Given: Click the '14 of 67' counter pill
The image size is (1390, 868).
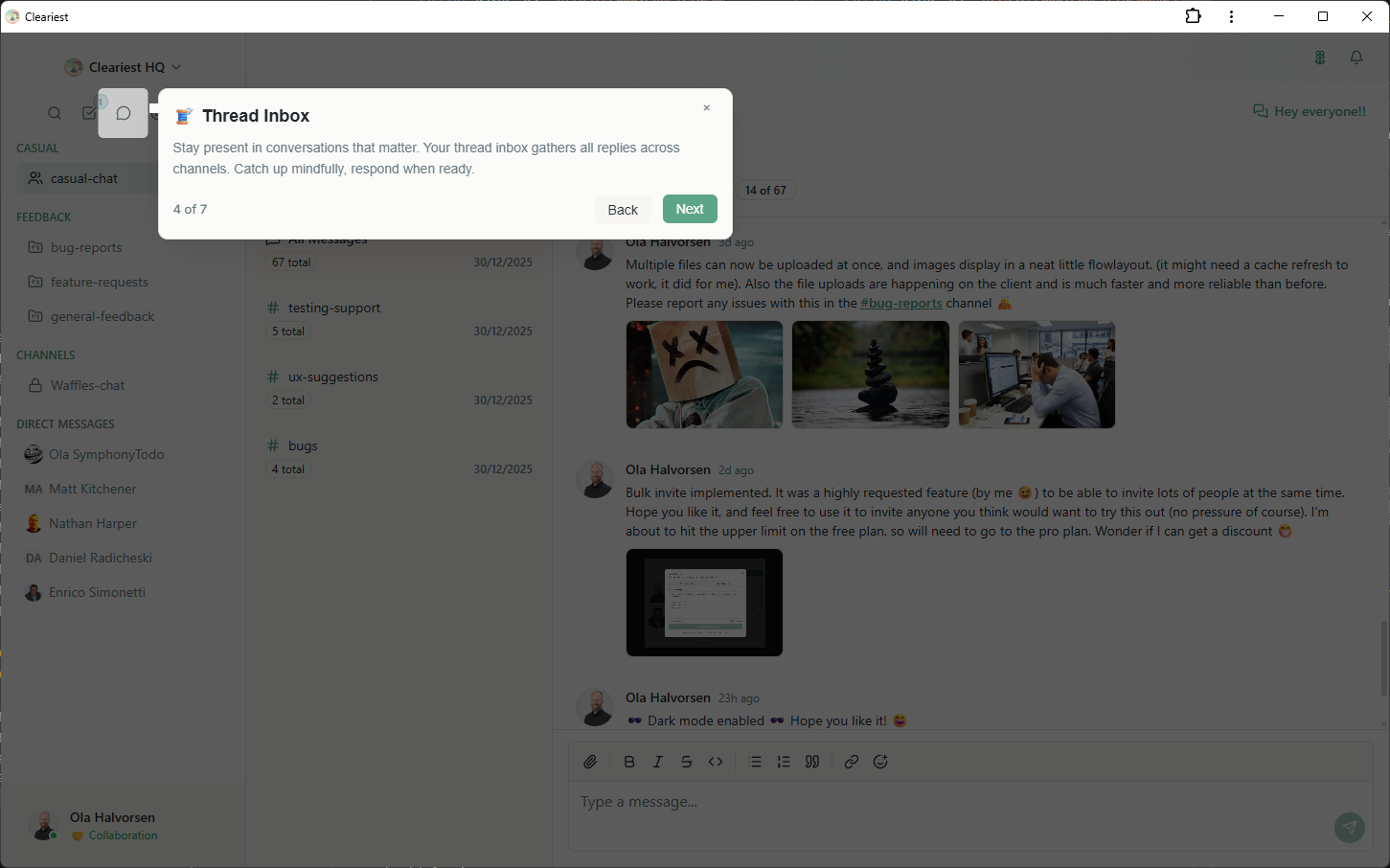Looking at the screenshot, I should tap(765, 190).
